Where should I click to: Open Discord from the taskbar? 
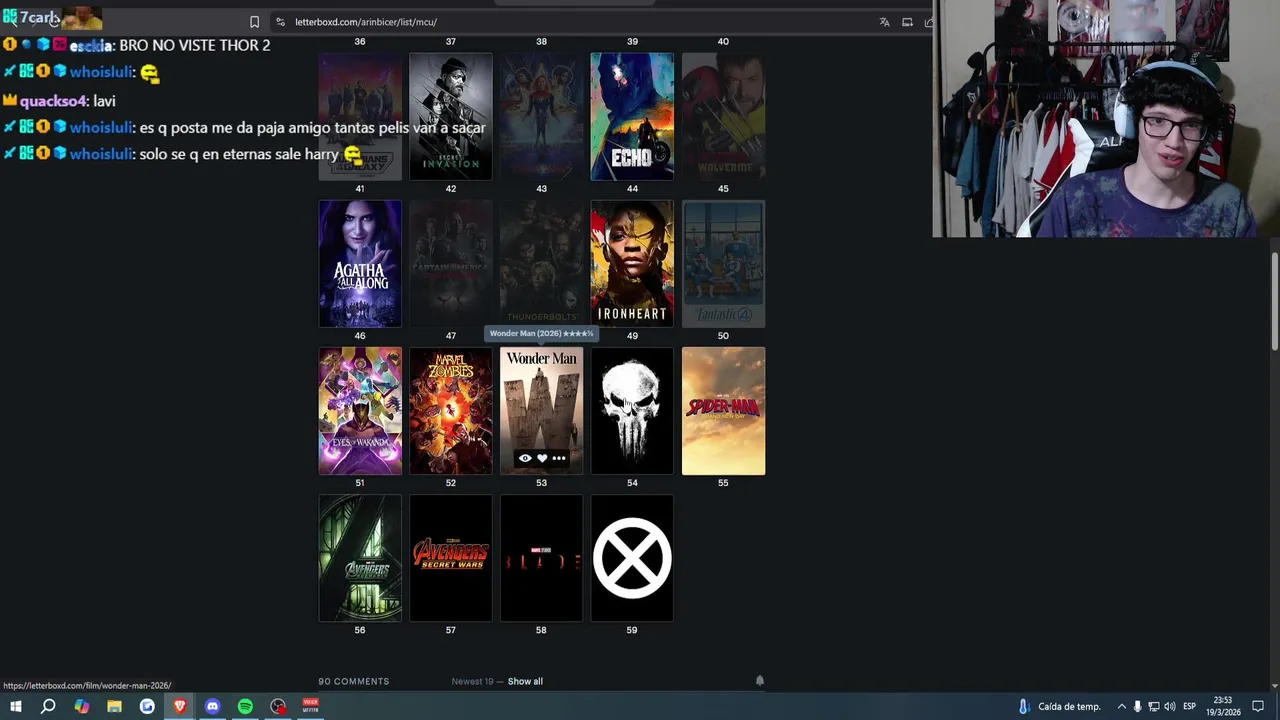click(212, 706)
